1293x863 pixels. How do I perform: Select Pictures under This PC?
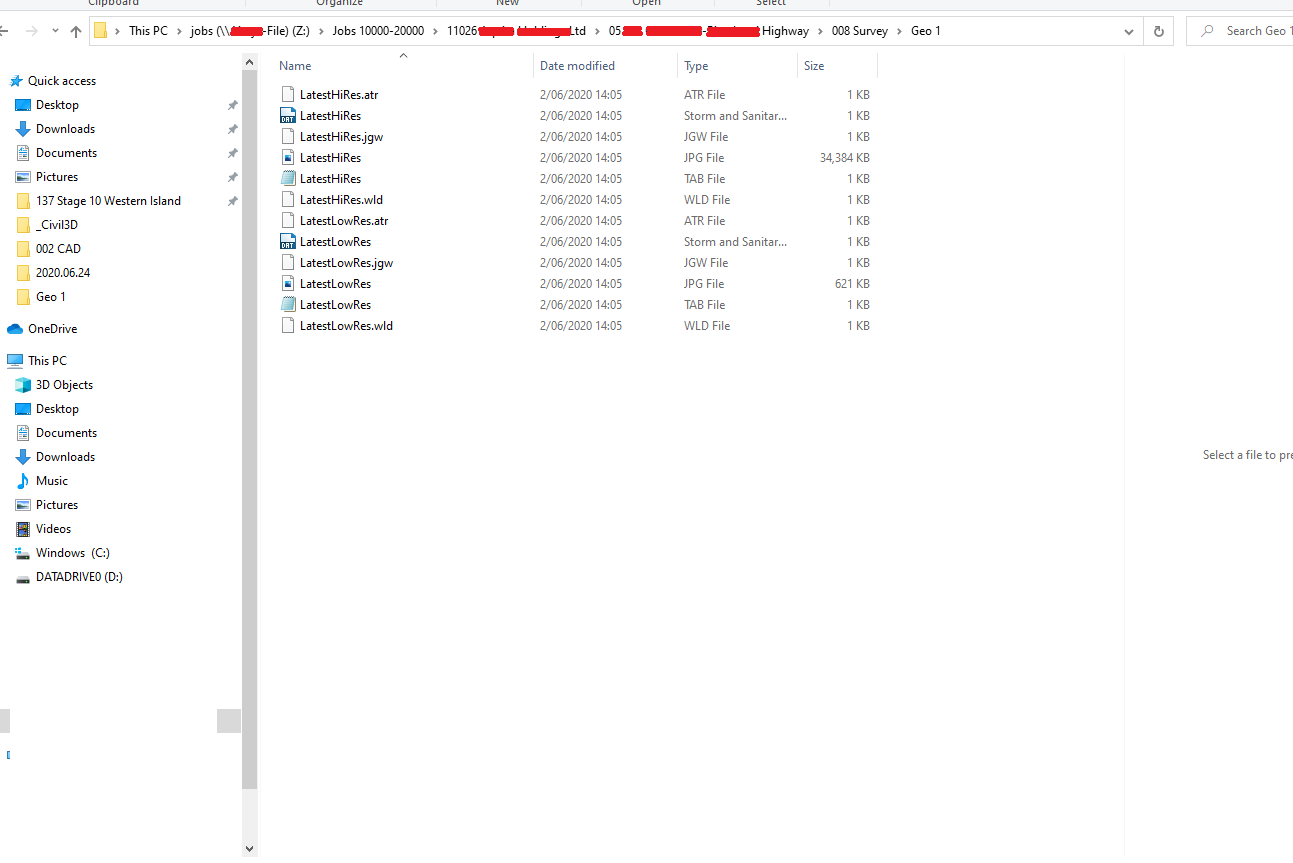tap(56, 505)
